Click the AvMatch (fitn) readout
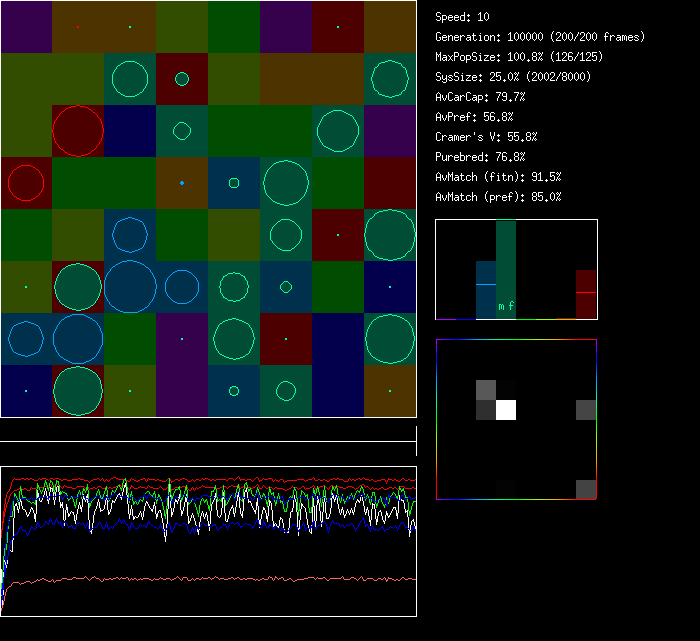700x641 pixels. click(498, 177)
